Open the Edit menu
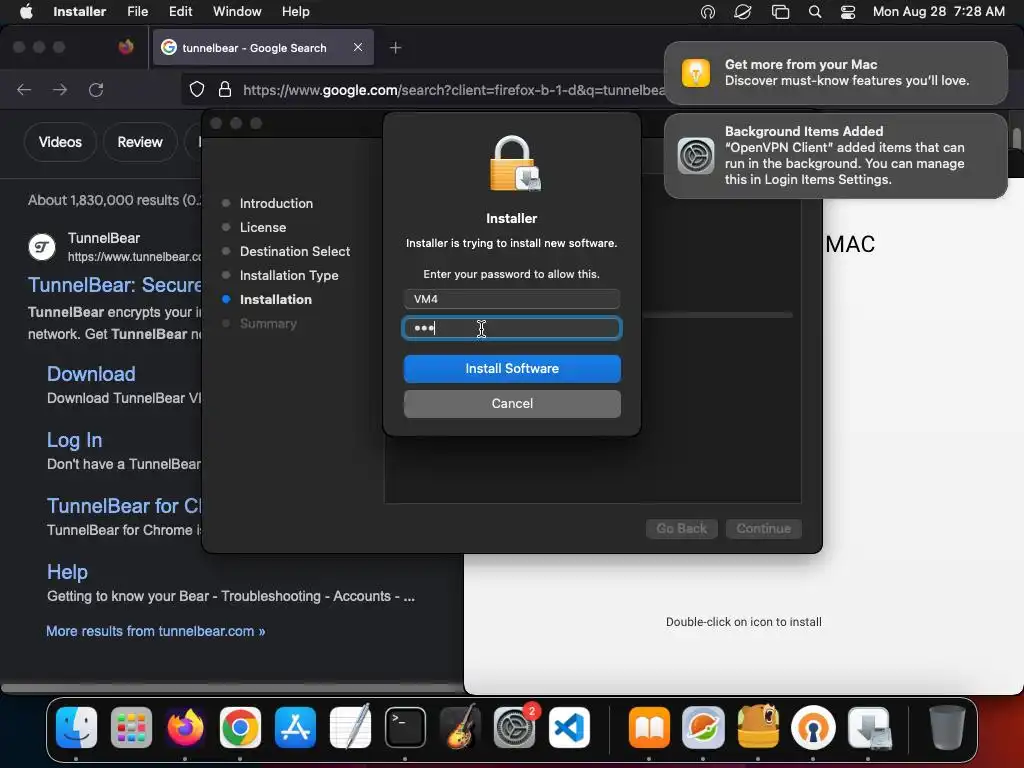This screenshot has width=1024, height=768. (x=180, y=11)
